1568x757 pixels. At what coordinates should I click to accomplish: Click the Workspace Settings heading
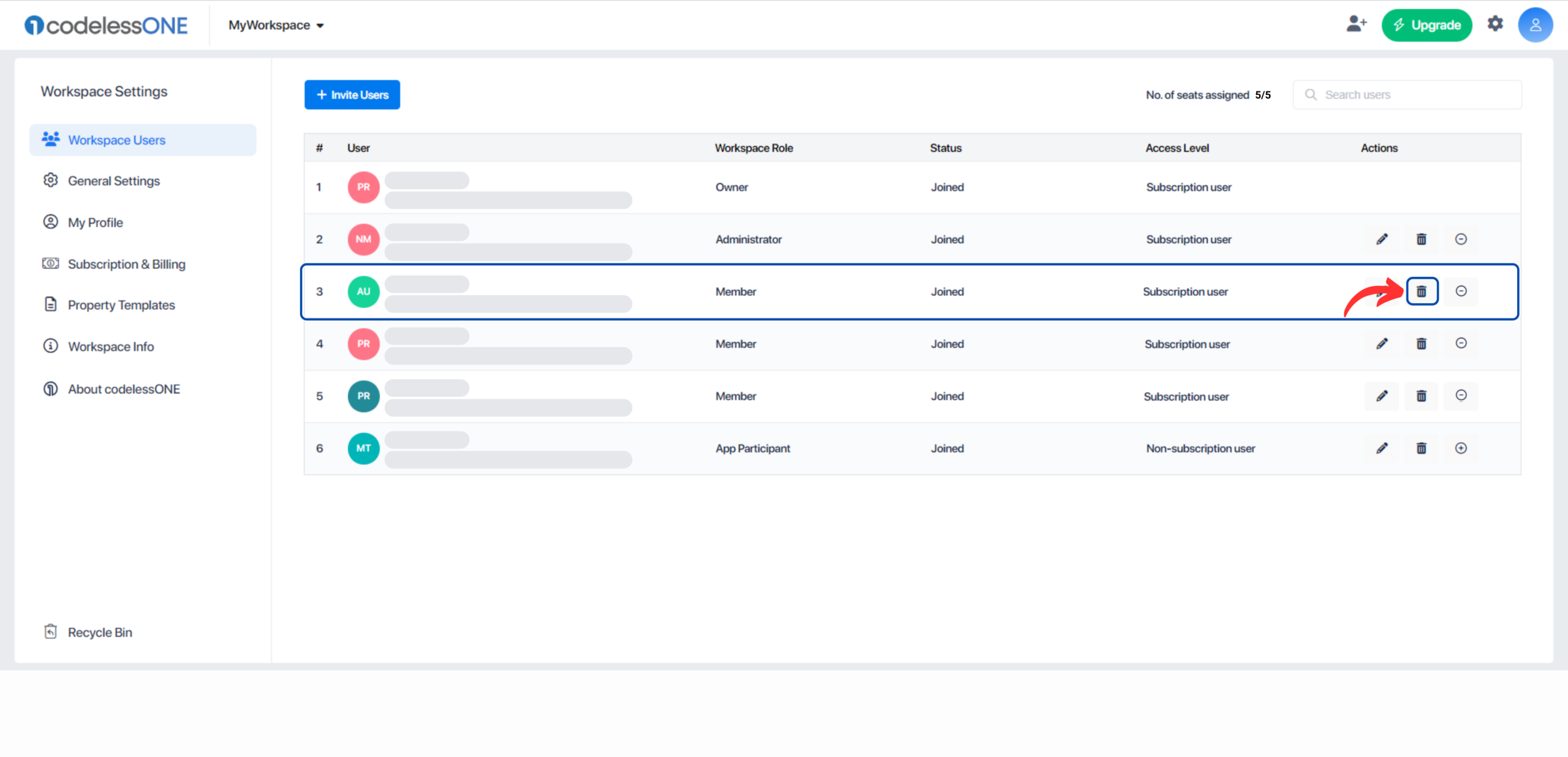click(104, 91)
